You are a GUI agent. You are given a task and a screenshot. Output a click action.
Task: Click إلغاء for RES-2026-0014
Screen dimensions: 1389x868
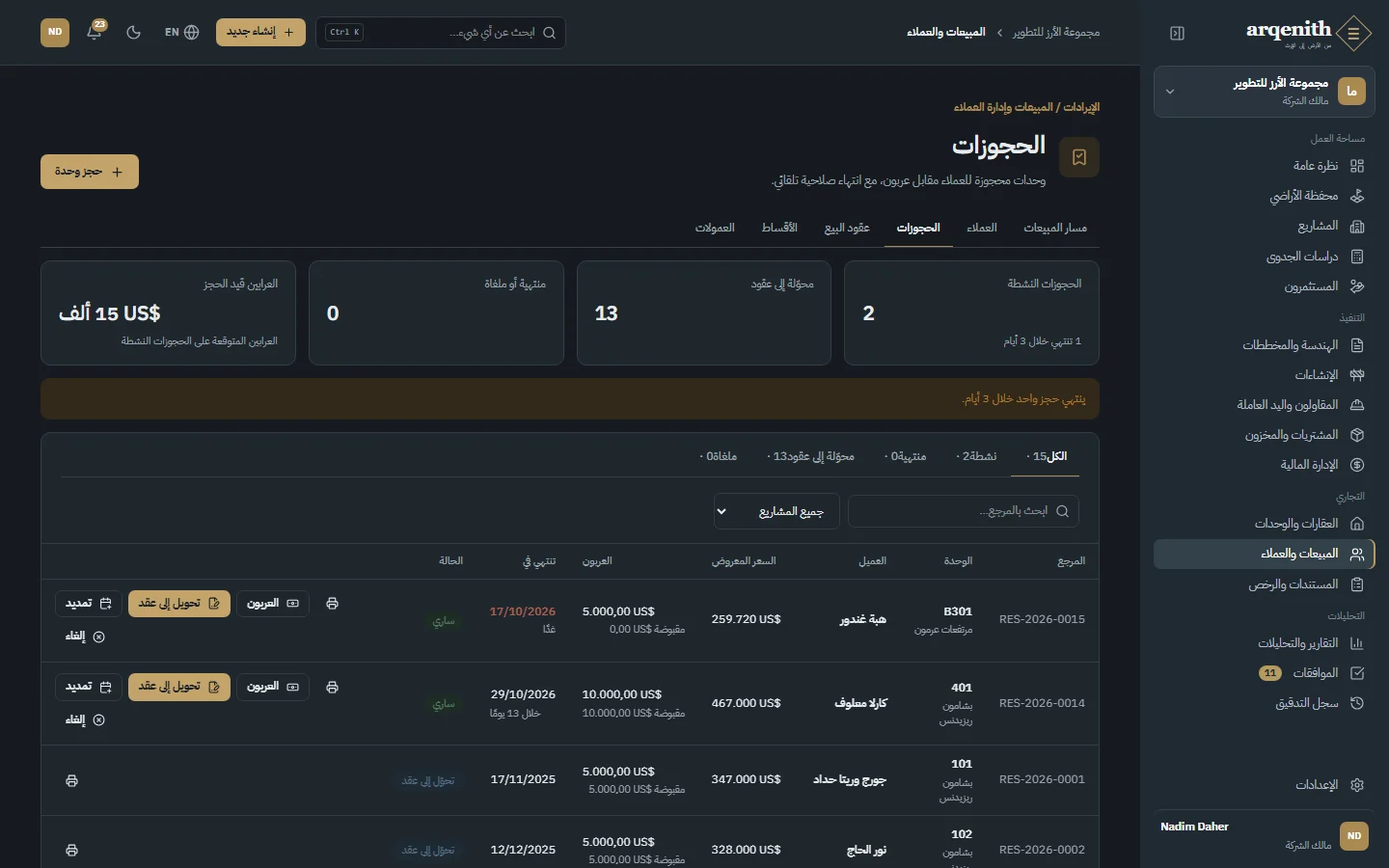point(85,719)
